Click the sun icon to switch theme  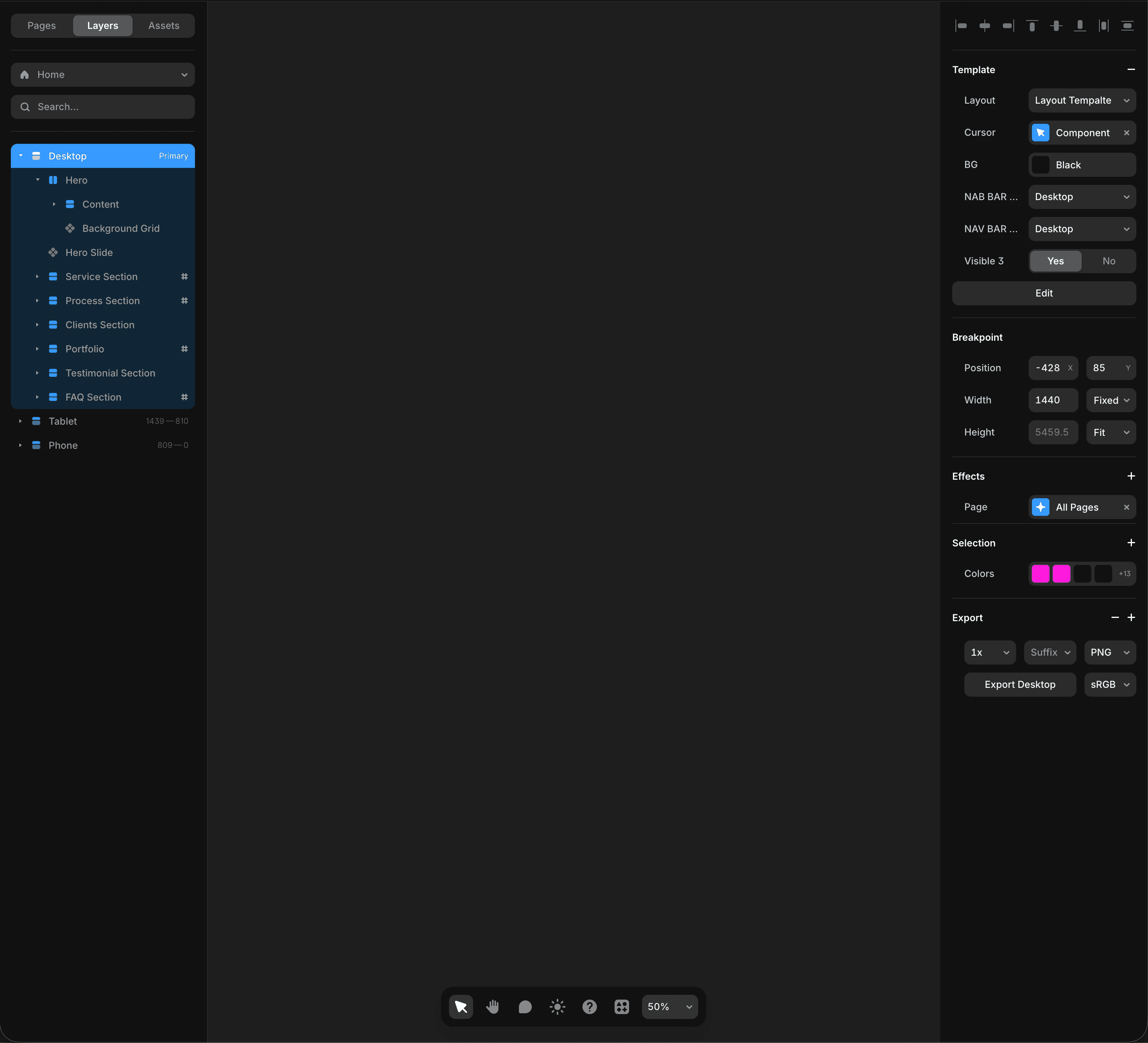coord(557,1006)
